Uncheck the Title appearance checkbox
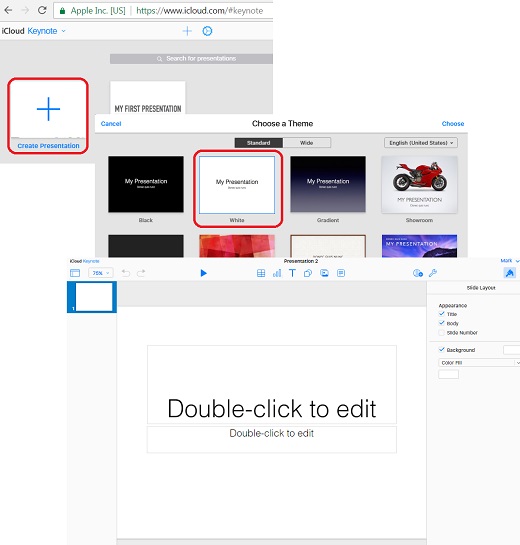The image size is (520, 545). tap(441, 314)
